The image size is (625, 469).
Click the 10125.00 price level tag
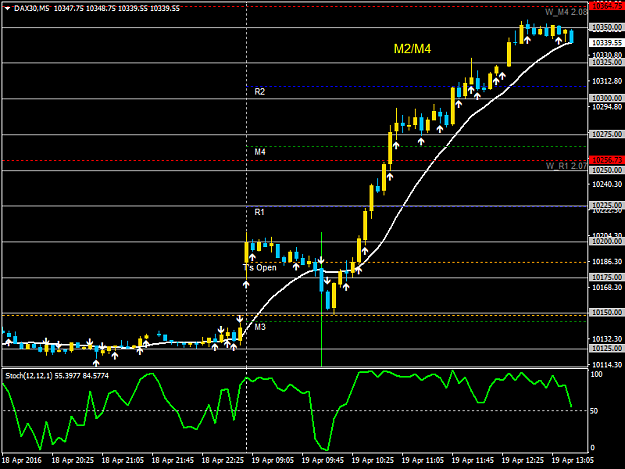click(x=607, y=348)
